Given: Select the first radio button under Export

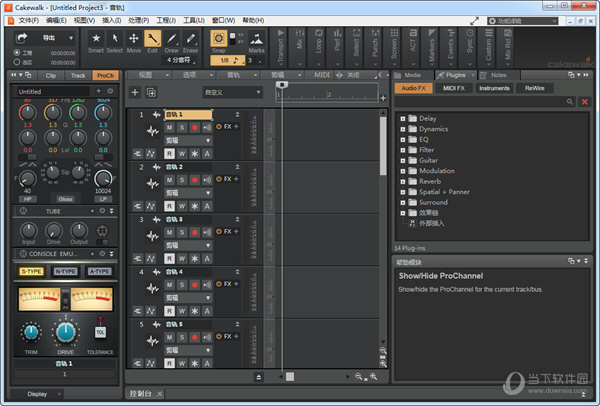Looking at the screenshot, I should (16, 52).
